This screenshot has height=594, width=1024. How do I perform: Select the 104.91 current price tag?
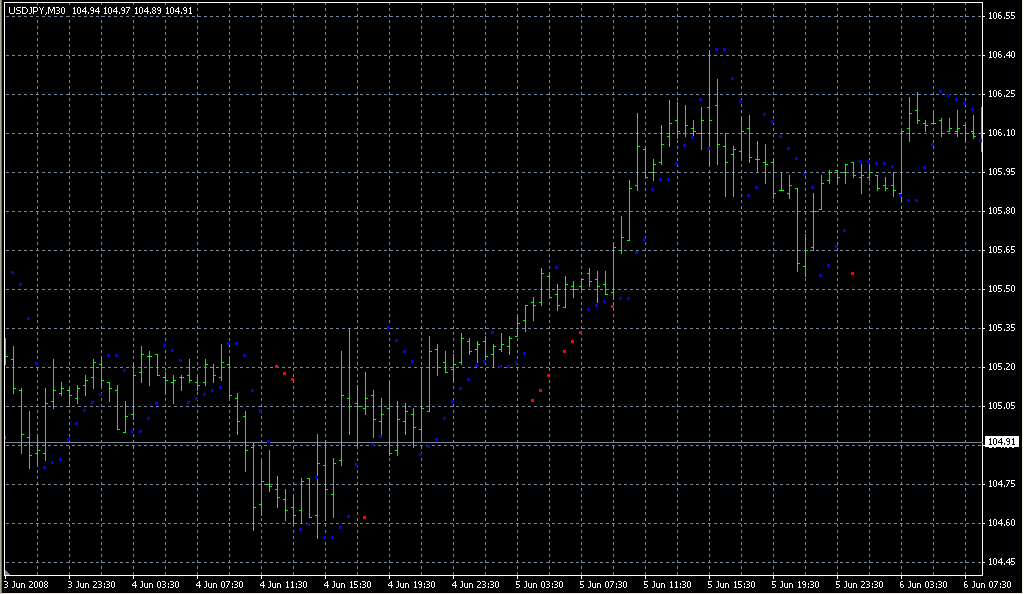click(1001, 442)
